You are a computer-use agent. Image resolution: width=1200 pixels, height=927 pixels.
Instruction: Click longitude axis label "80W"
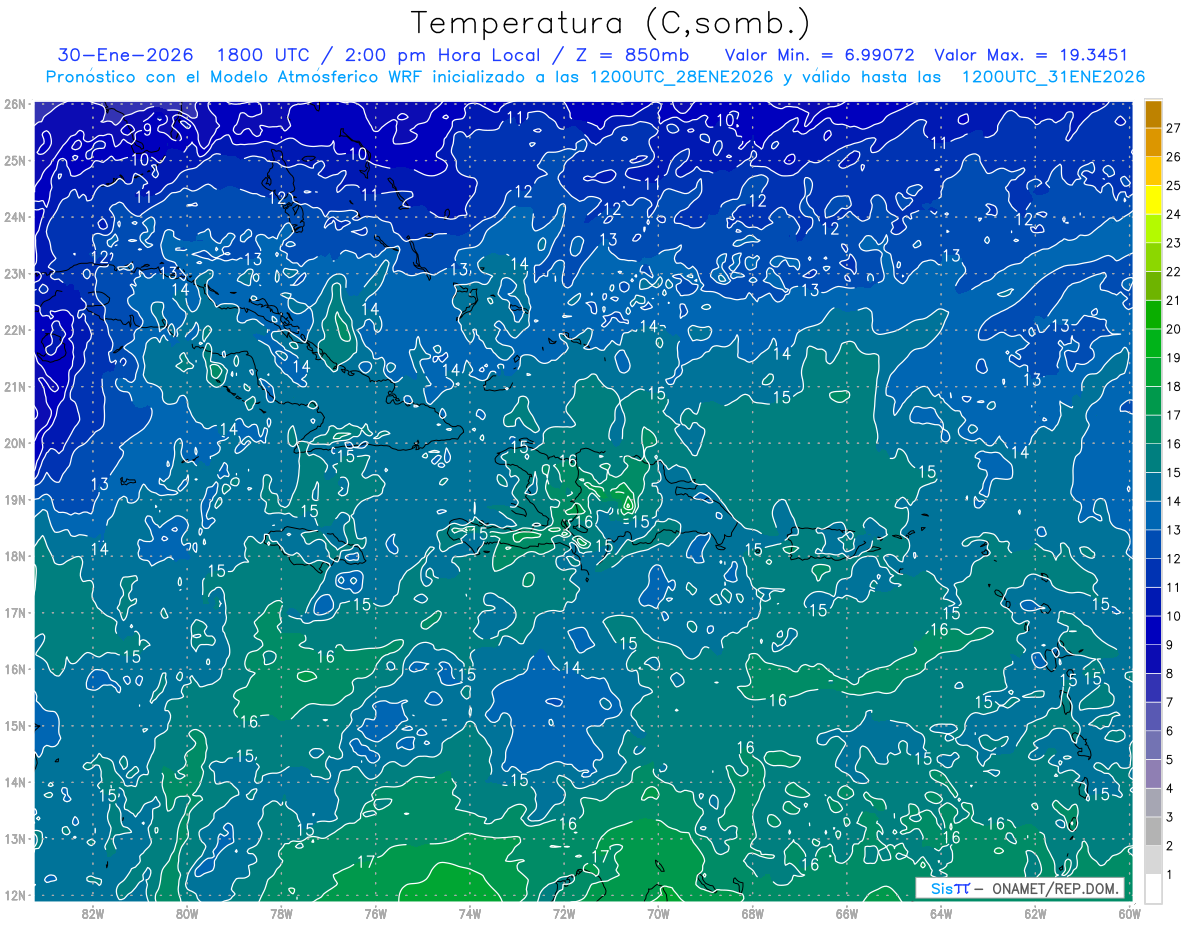point(187,914)
